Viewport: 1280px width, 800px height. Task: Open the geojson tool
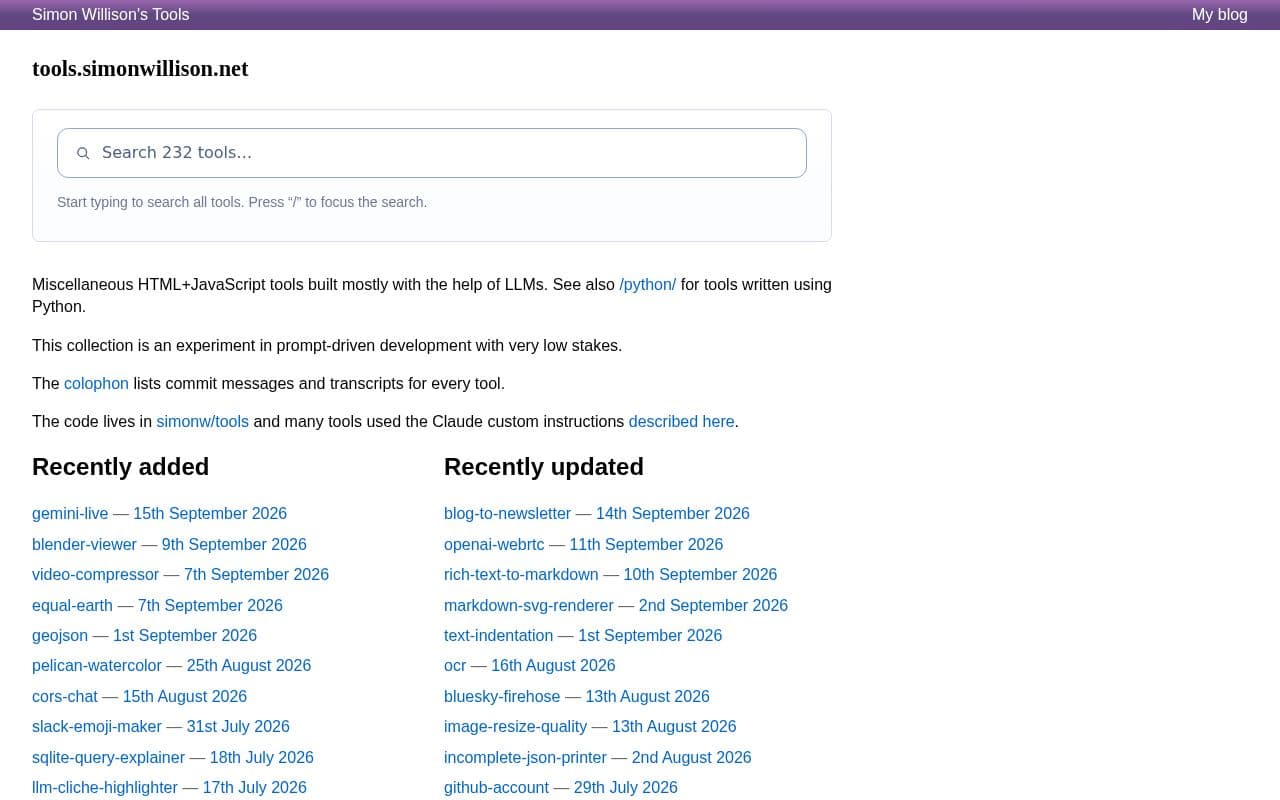point(60,635)
